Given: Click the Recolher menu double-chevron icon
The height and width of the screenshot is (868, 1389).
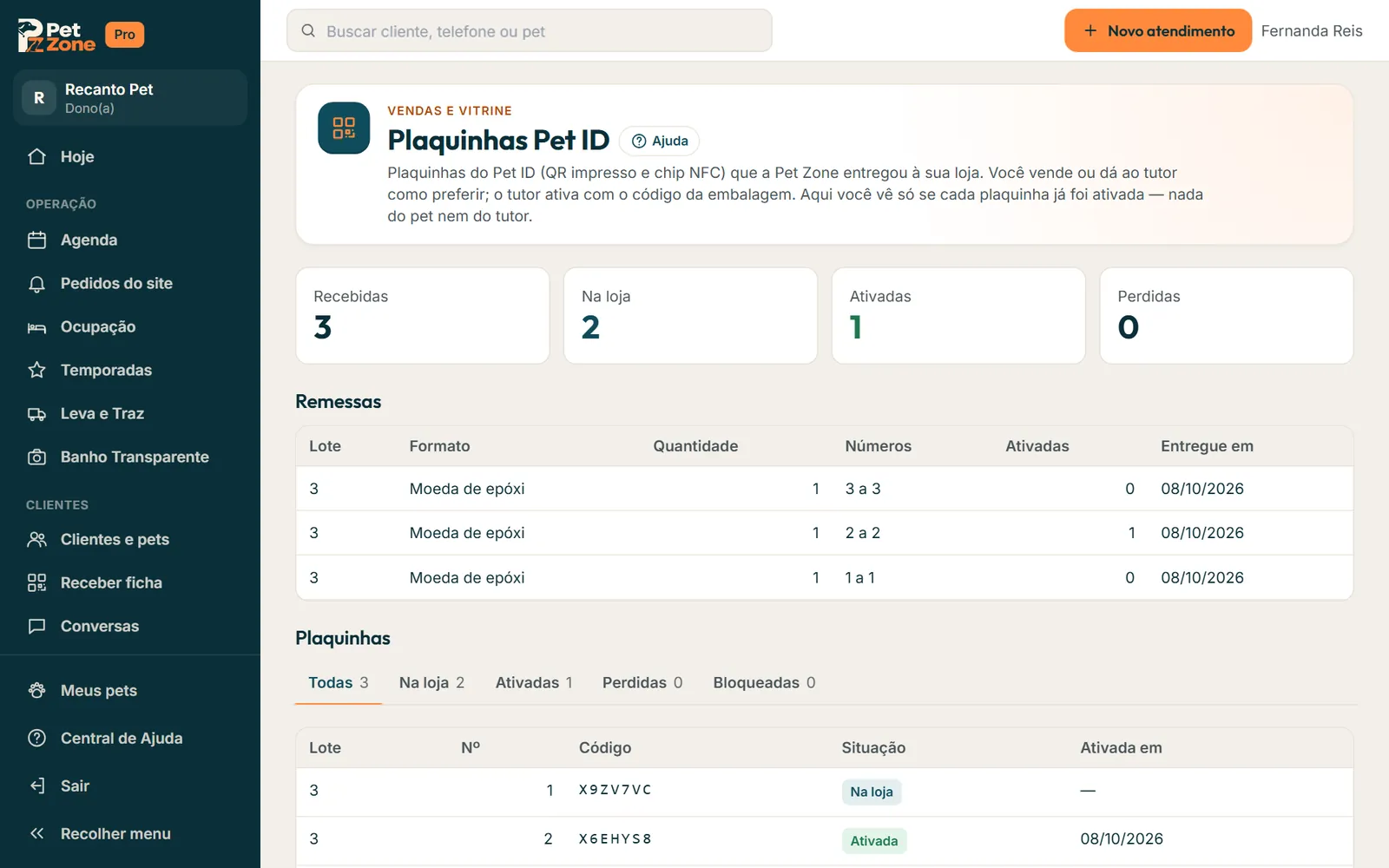Looking at the screenshot, I should (36, 833).
